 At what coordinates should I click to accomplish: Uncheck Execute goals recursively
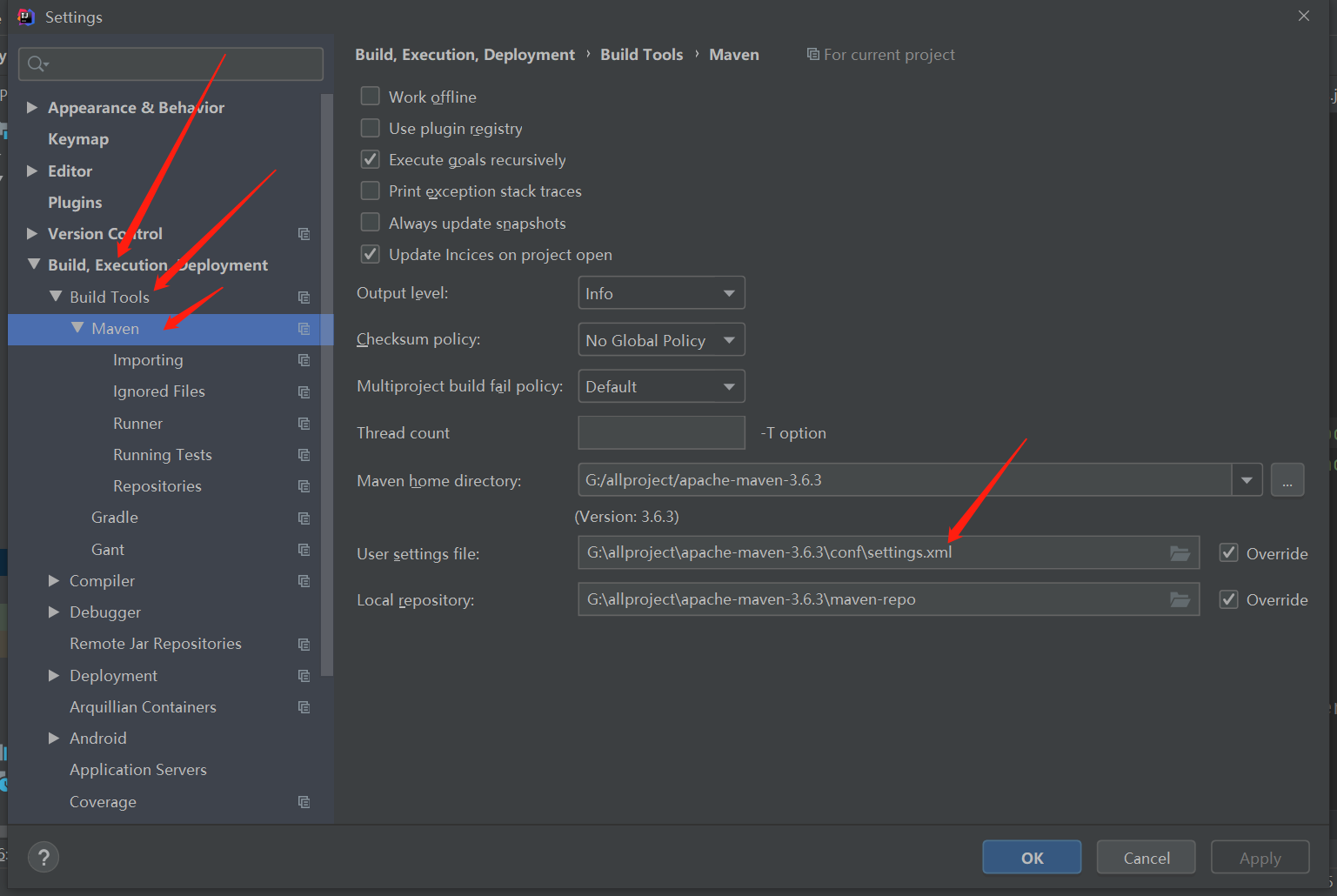coord(370,159)
